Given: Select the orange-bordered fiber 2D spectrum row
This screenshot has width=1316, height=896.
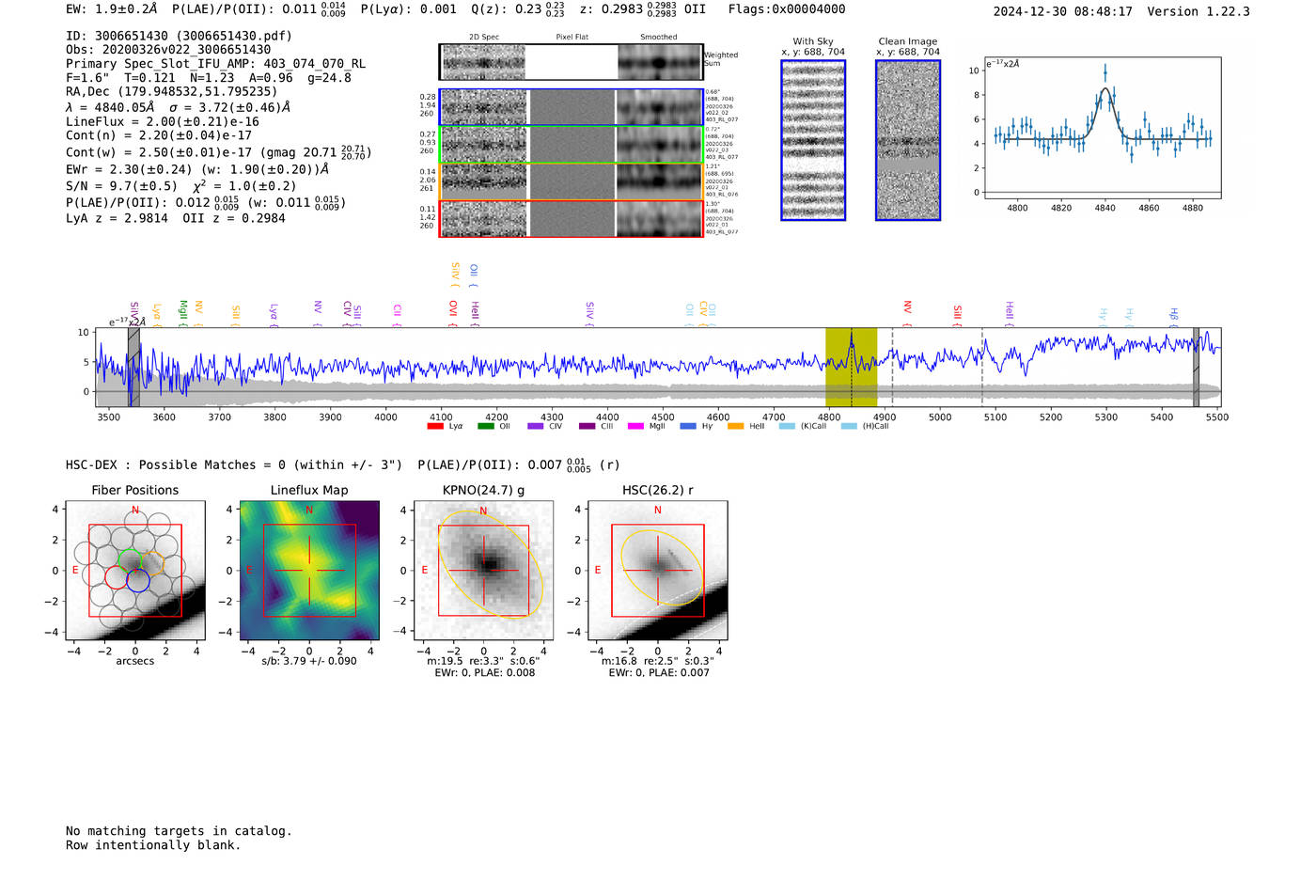Looking at the screenshot, I should click(x=572, y=181).
